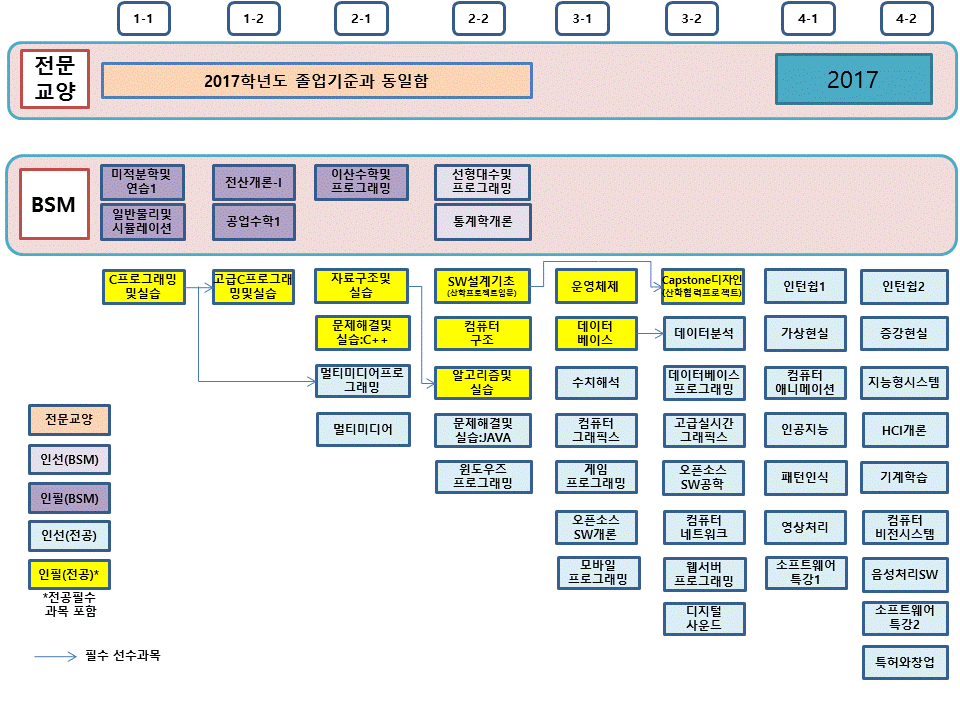Open the Capstone디자인 course box
The width and height of the screenshot is (960, 720).
click(x=703, y=287)
